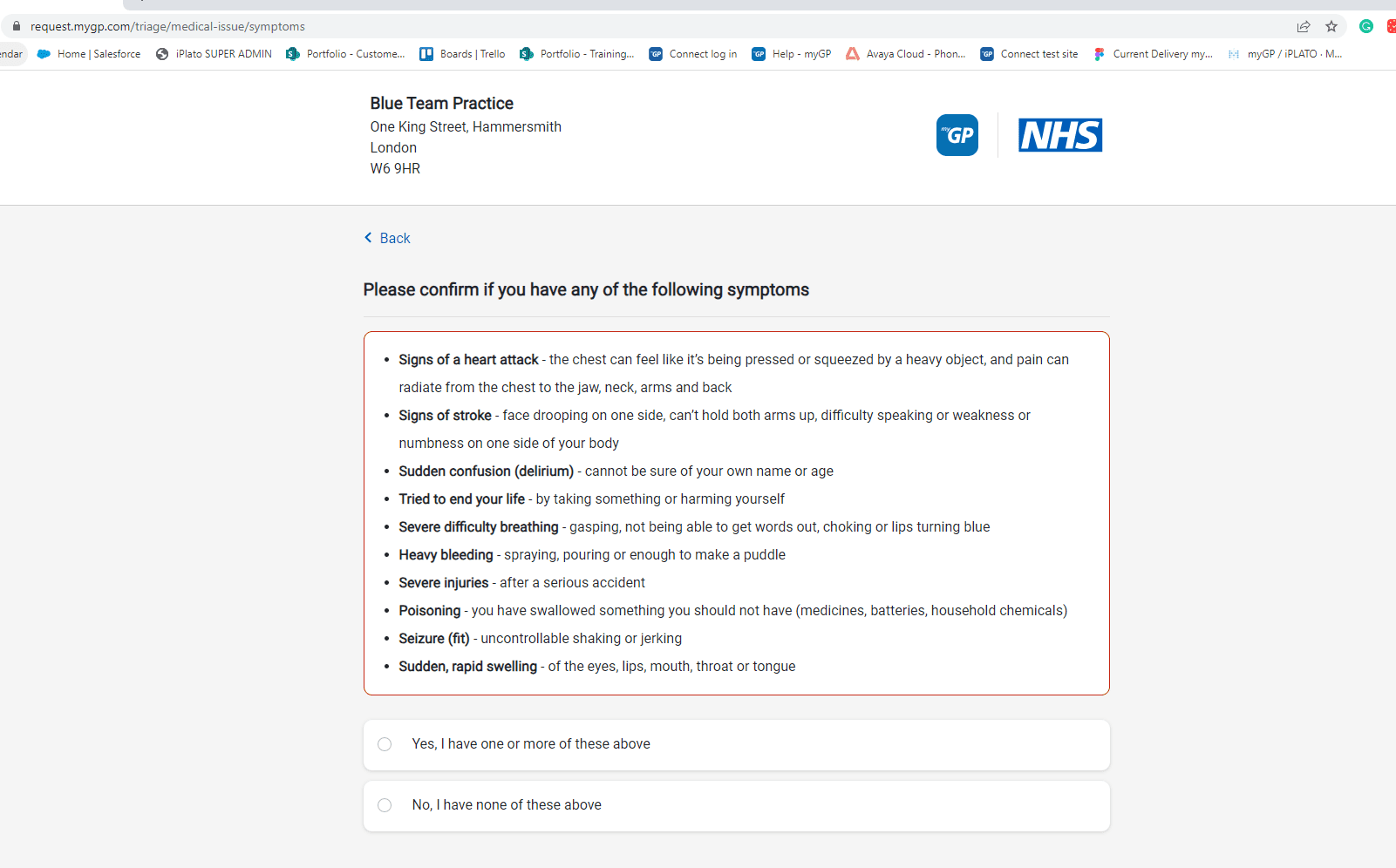Open Avaya Cloud bookmark
Viewport: 1396px width, 868px height.
pyautogui.click(x=905, y=54)
